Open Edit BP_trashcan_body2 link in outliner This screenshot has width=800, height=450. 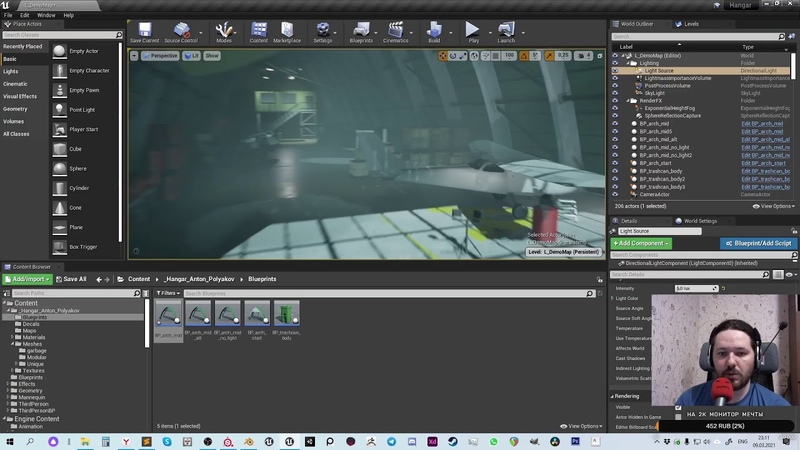[x=765, y=179]
